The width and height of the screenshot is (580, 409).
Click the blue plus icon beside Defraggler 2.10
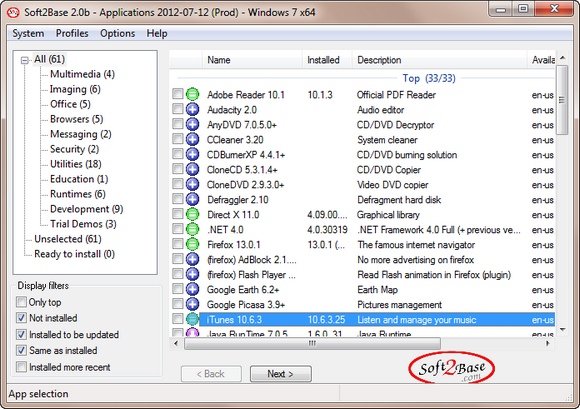click(x=192, y=199)
